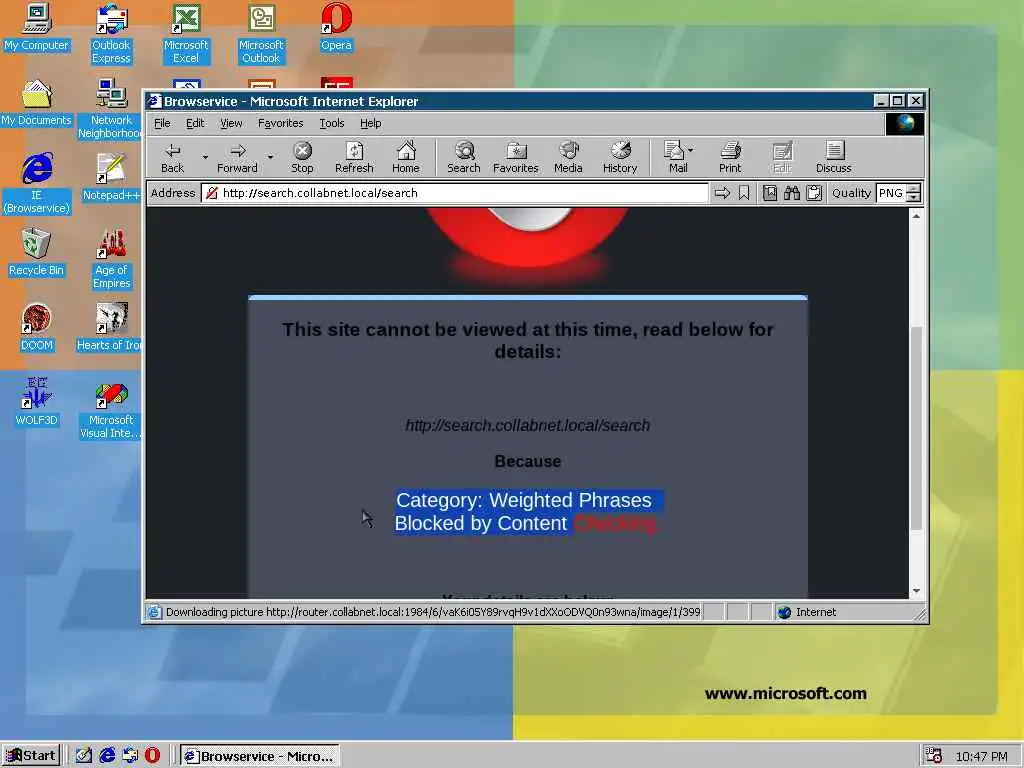Select the Microsoft Visual InterDev shortcut
This screenshot has height=768, width=1024.
(x=110, y=408)
